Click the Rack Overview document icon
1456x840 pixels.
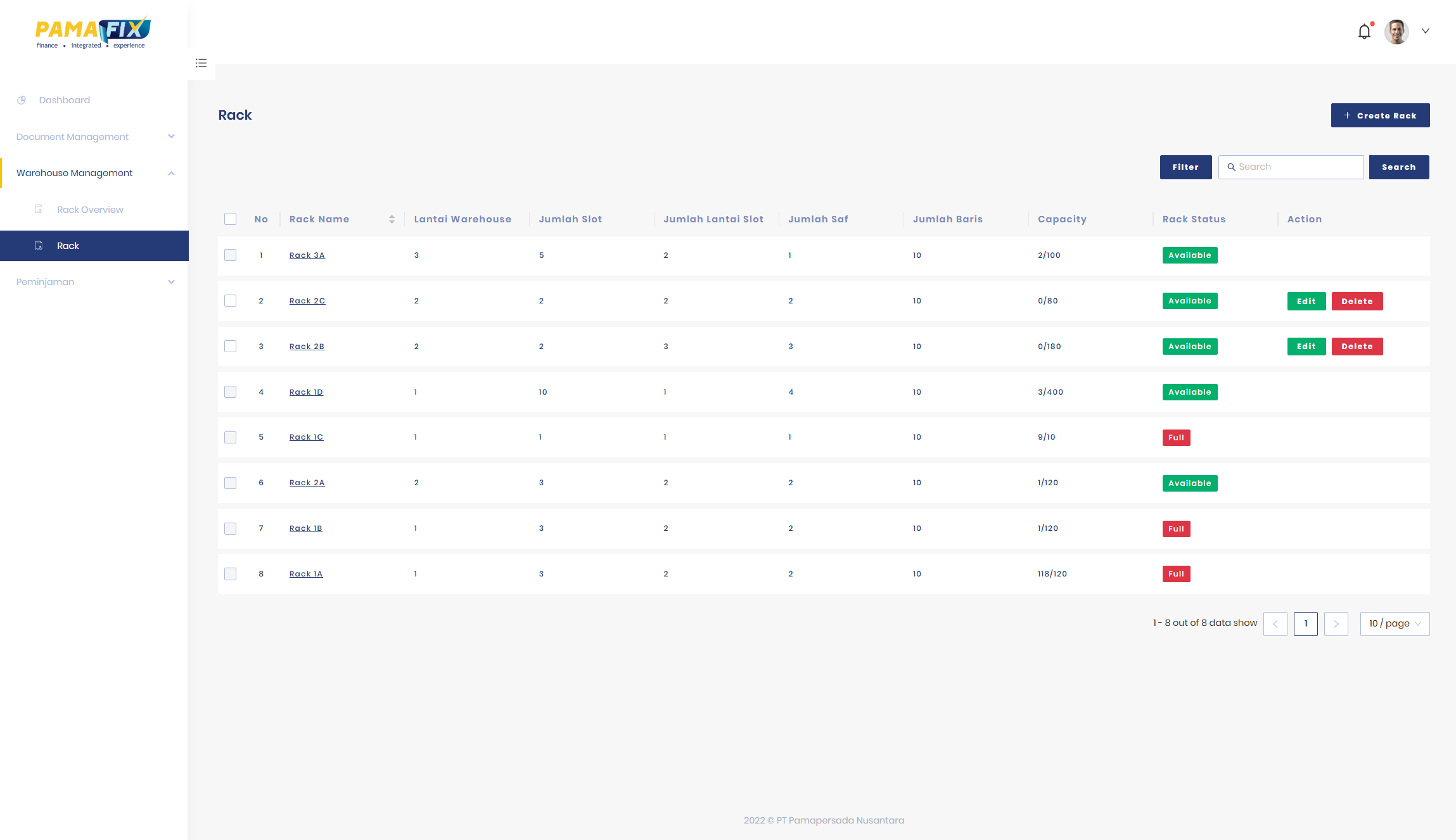pos(39,209)
